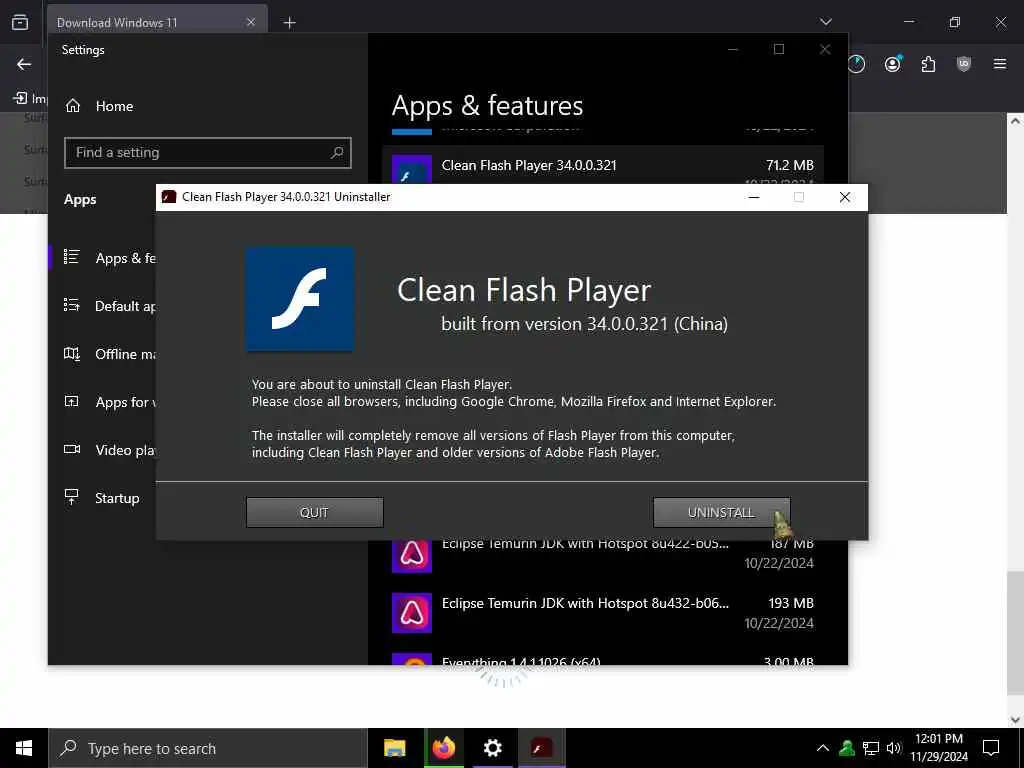The height and width of the screenshot is (768, 1024).
Task: Click the Eclipse Temurin 8u432-b06 app icon
Action: click(x=411, y=613)
